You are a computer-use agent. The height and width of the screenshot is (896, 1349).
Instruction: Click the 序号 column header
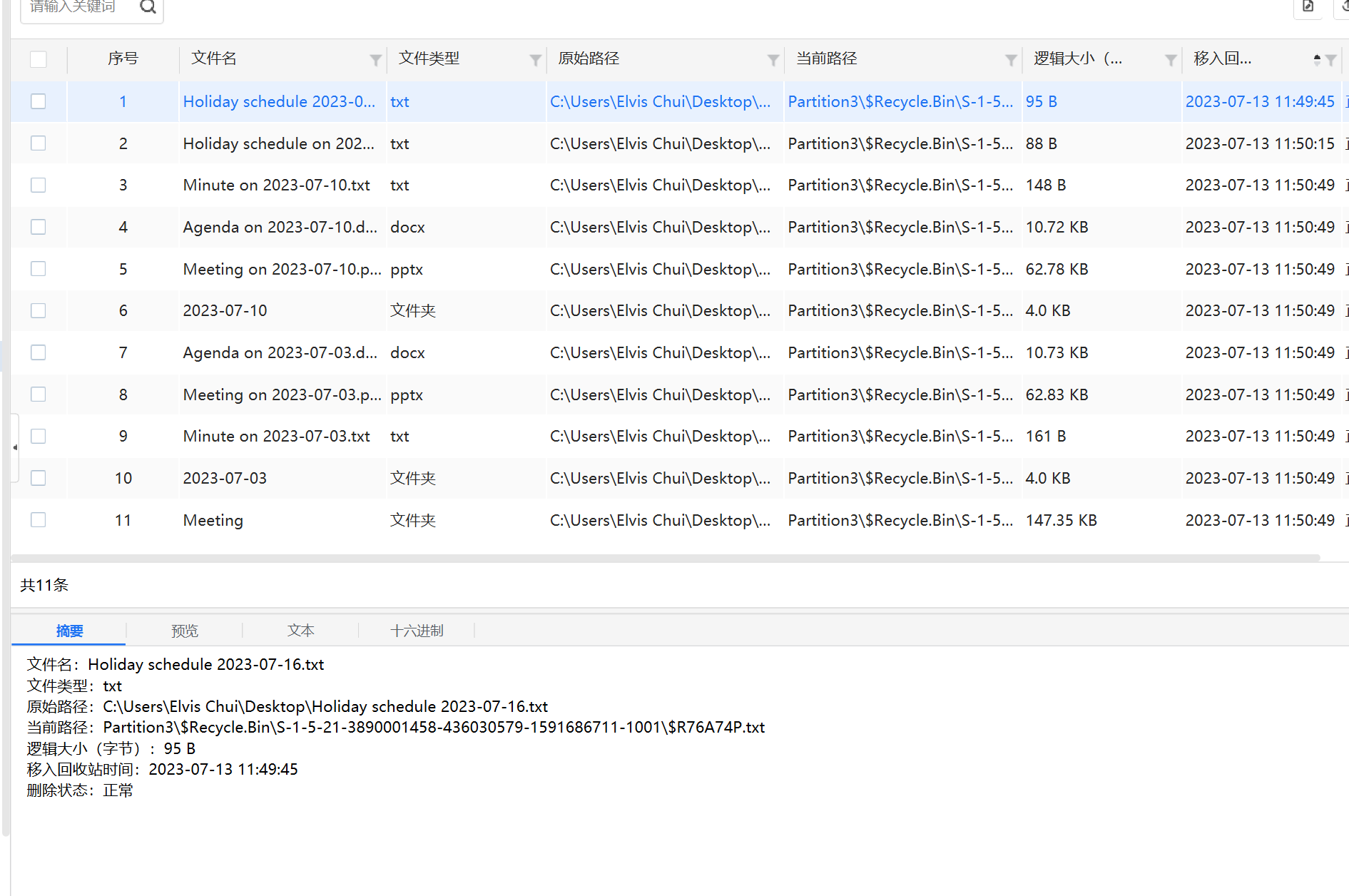tap(123, 58)
